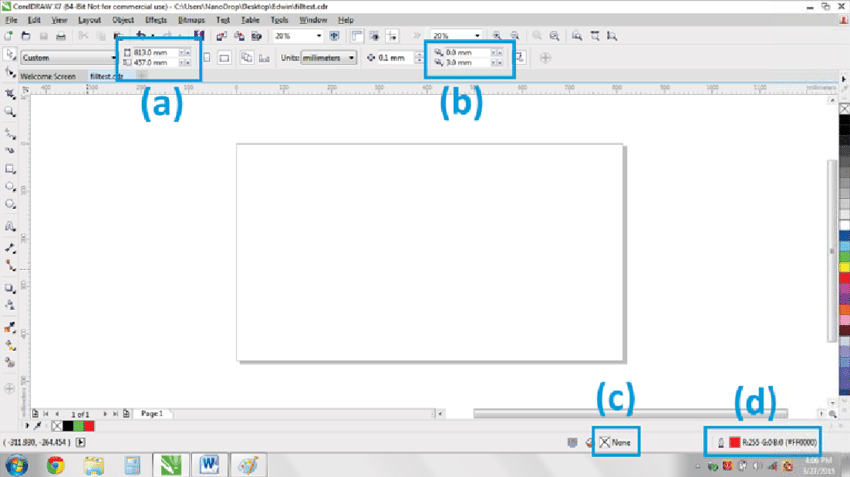The height and width of the screenshot is (477, 850).
Task: Select the Ellipse tool in the toolbox
Action: tap(9, 187)
